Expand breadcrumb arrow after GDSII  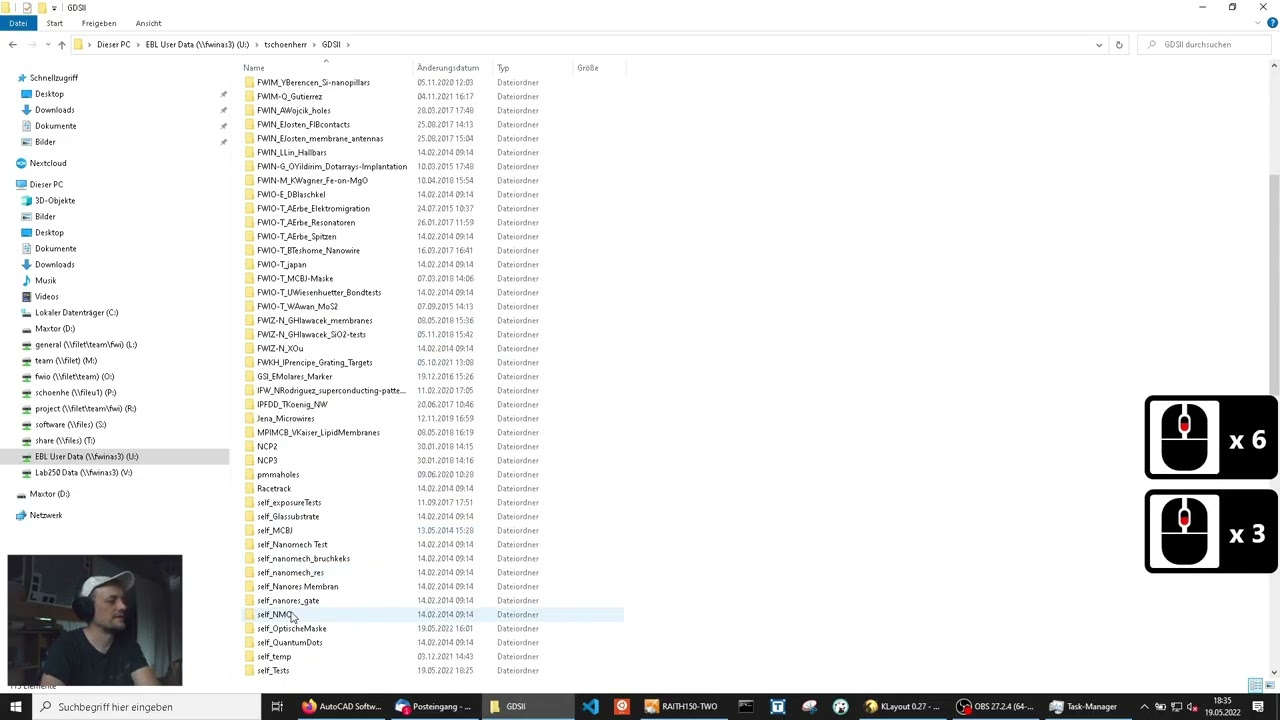pos(348,44)
